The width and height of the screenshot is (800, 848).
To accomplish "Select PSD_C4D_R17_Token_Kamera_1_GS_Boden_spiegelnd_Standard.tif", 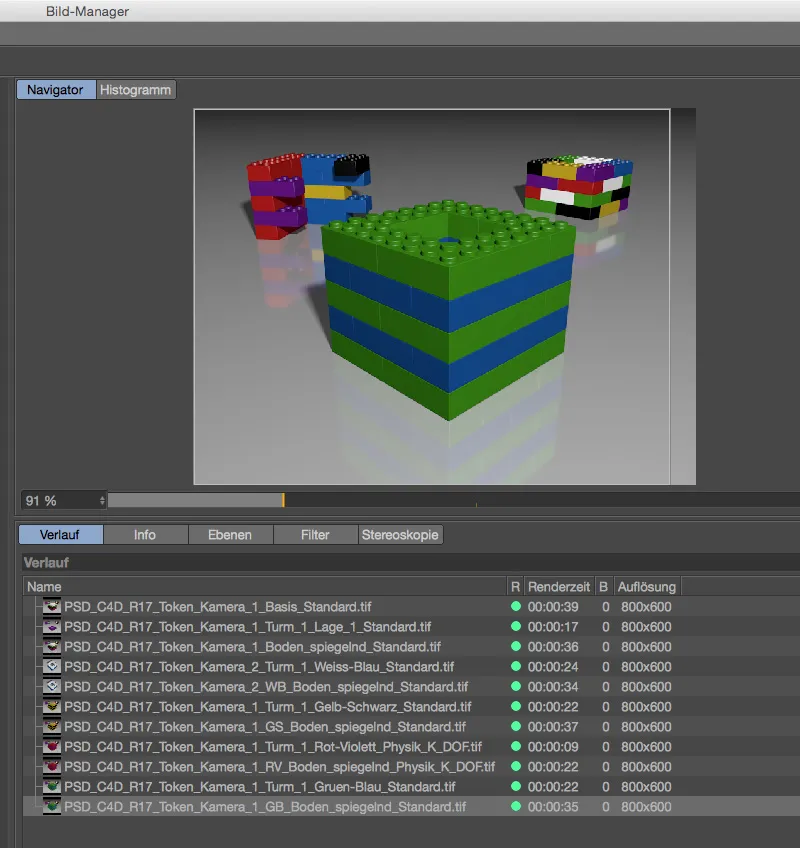I will click(x=266, y=727).
